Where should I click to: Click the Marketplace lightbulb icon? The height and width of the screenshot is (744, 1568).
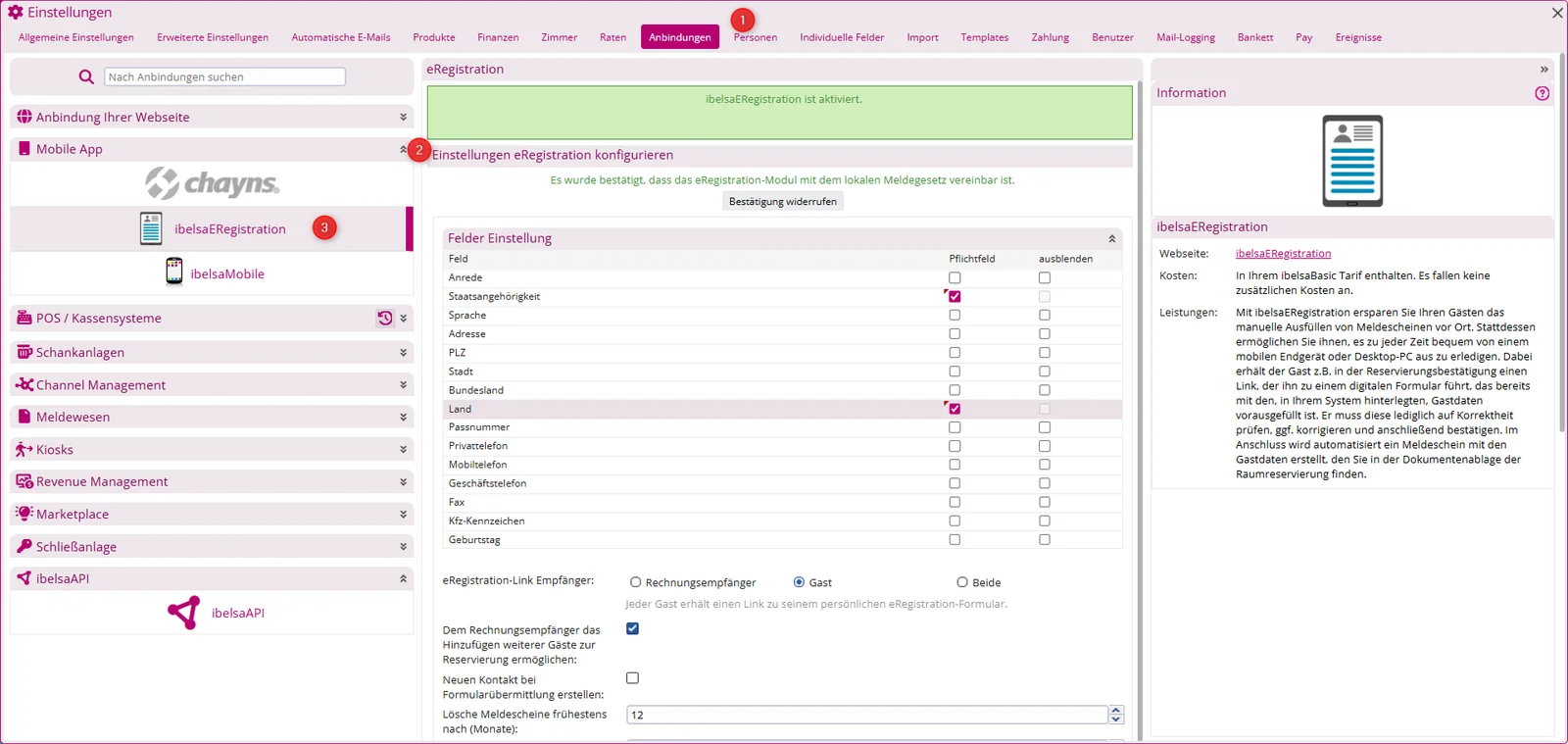click(x=24, y=514)
